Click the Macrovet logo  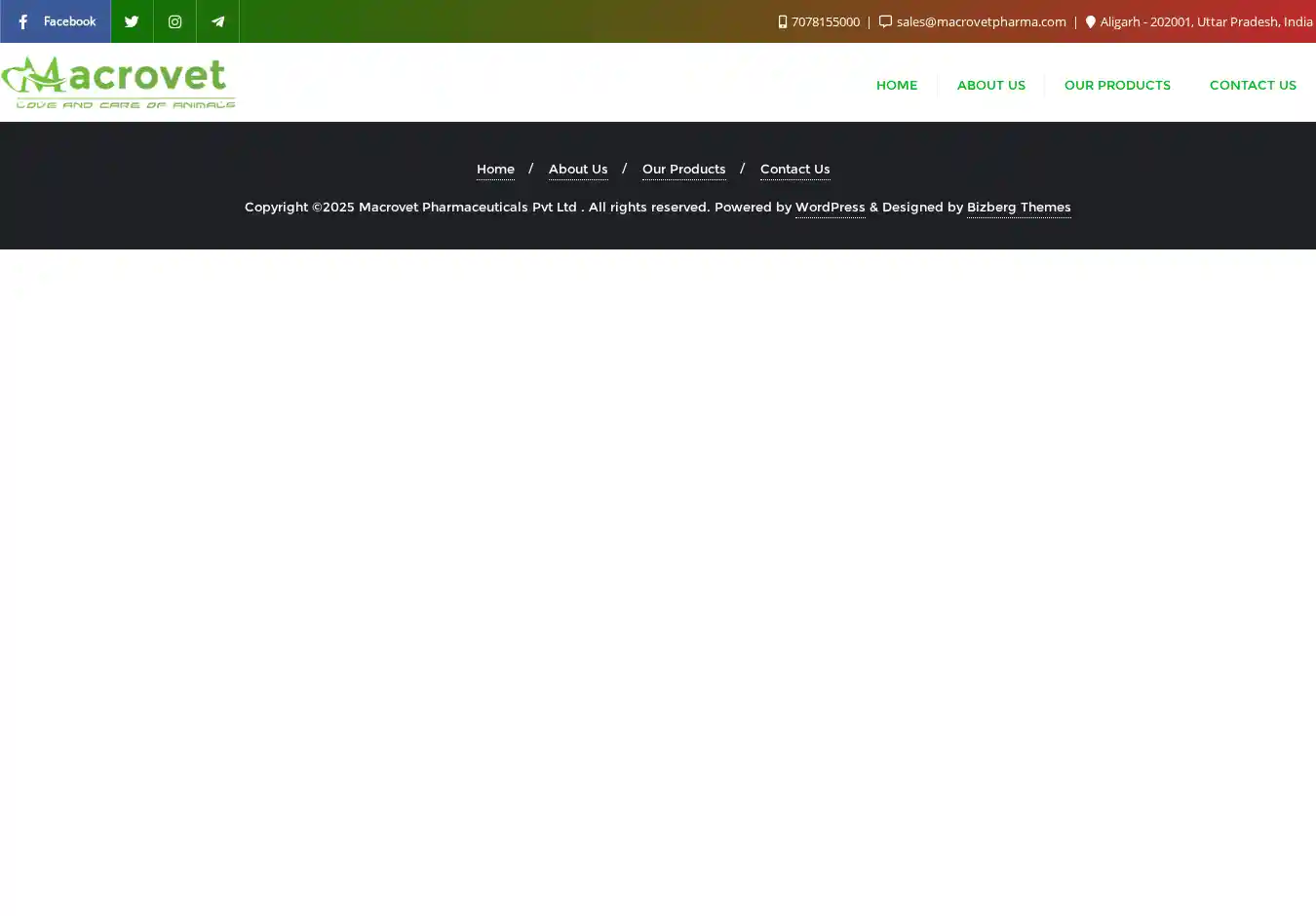coord(118,82)
